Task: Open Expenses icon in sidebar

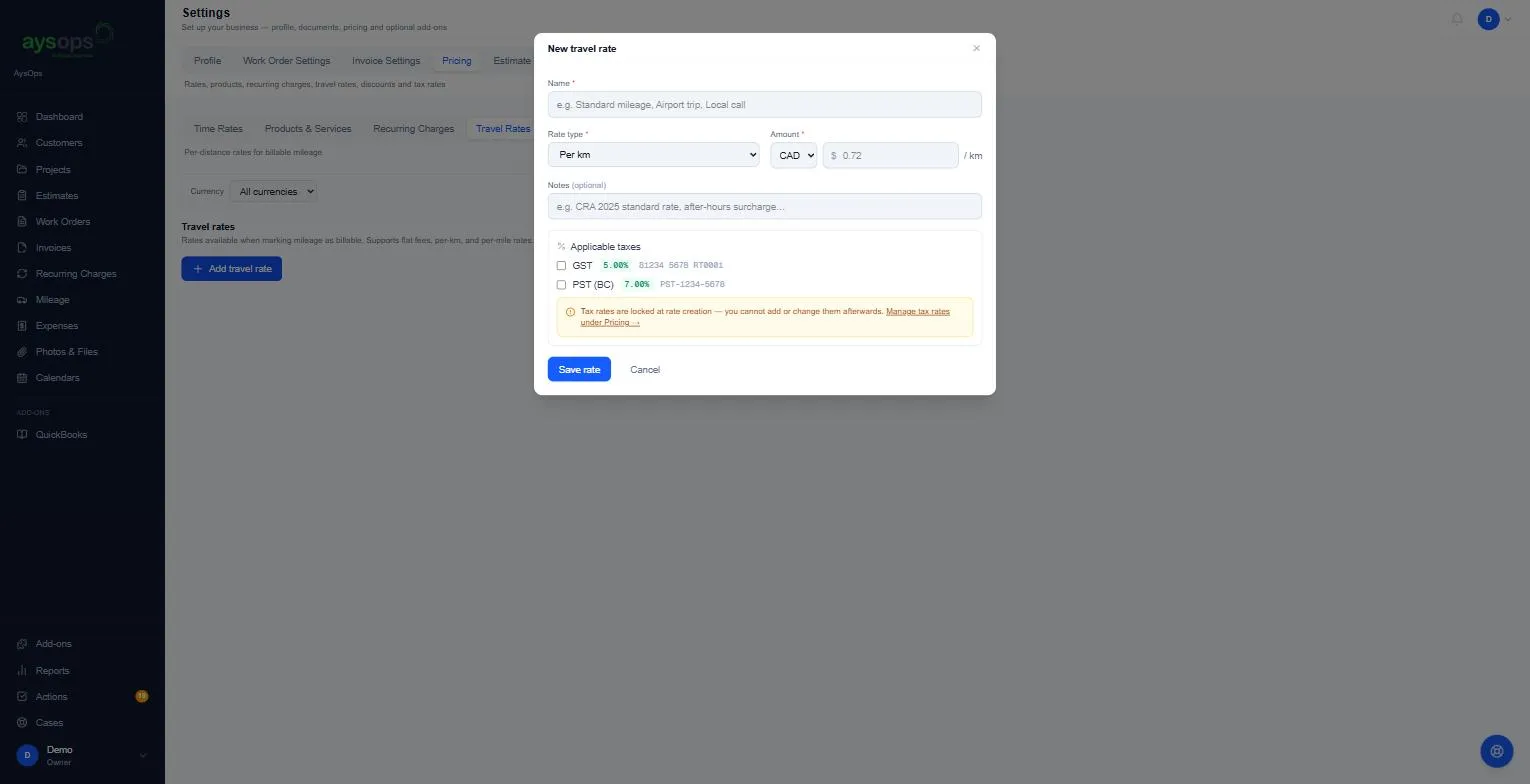Action: click(x=22, y=326)
